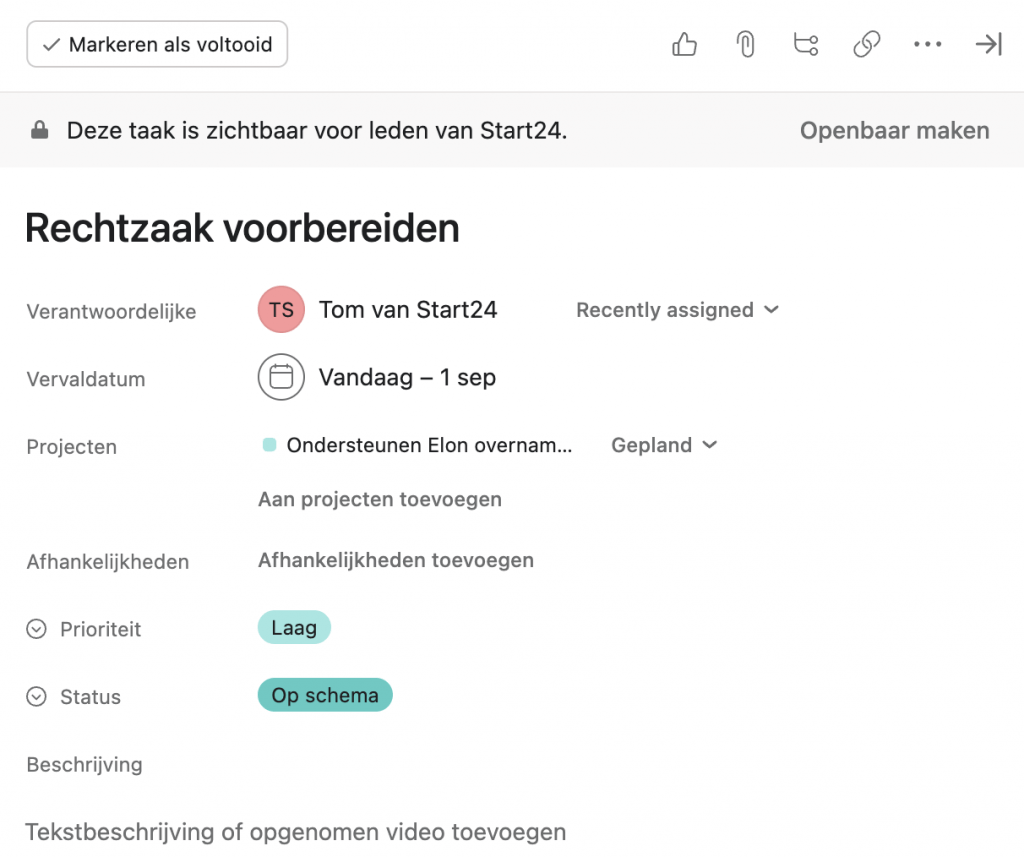Close the task pane with arrow icon

(x=988, y=45)
